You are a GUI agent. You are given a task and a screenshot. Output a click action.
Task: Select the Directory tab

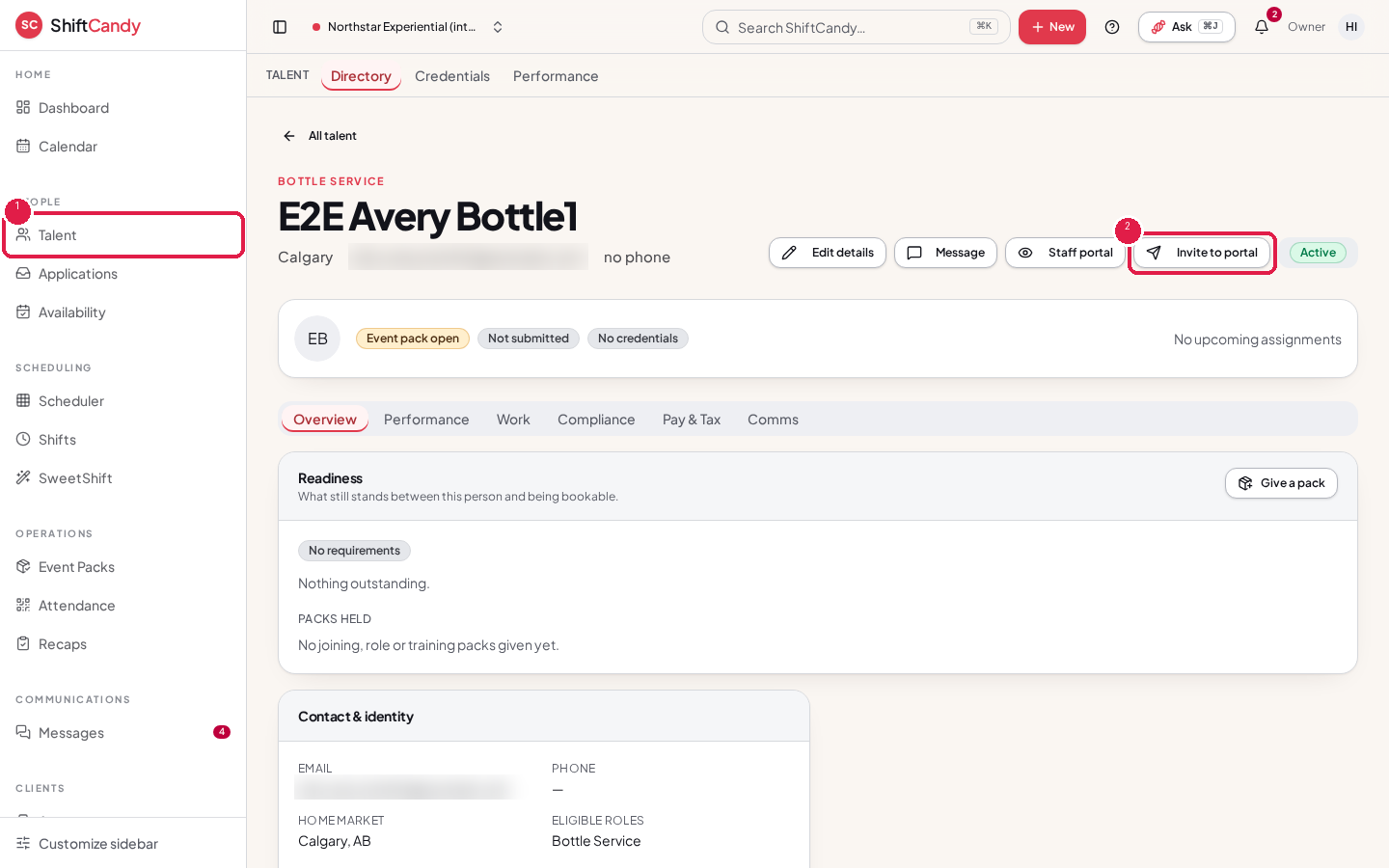(x=361, y=76)
